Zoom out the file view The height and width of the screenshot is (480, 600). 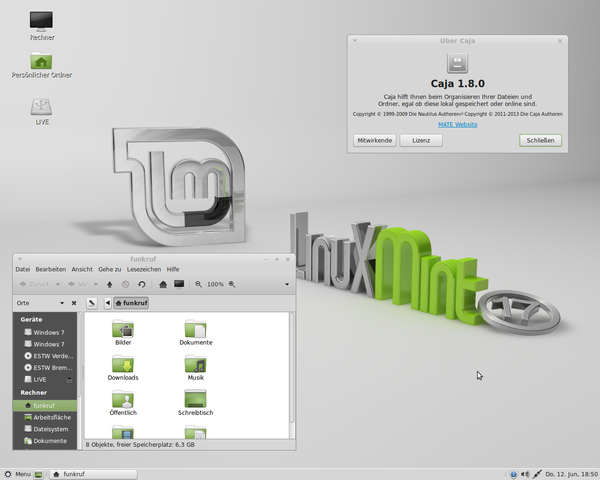coord(199,284)
